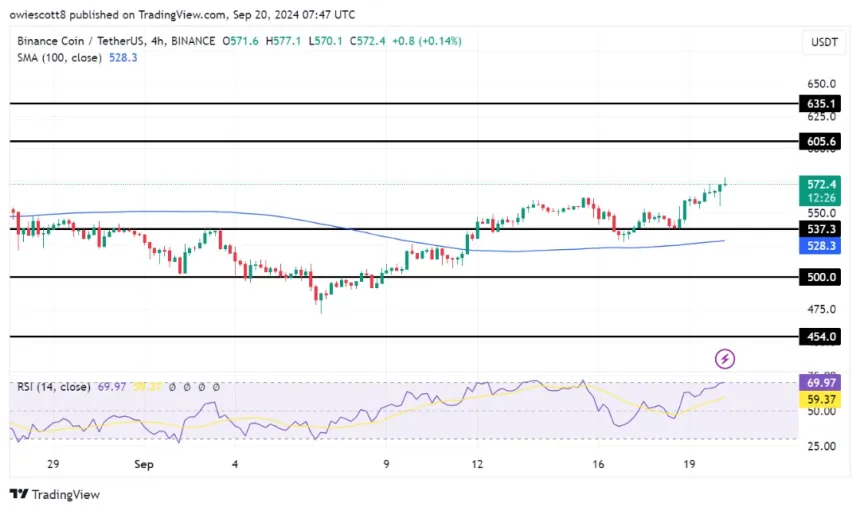Click the 12 date marker on time axis
The image size is (860, 511).
(480, 464)
